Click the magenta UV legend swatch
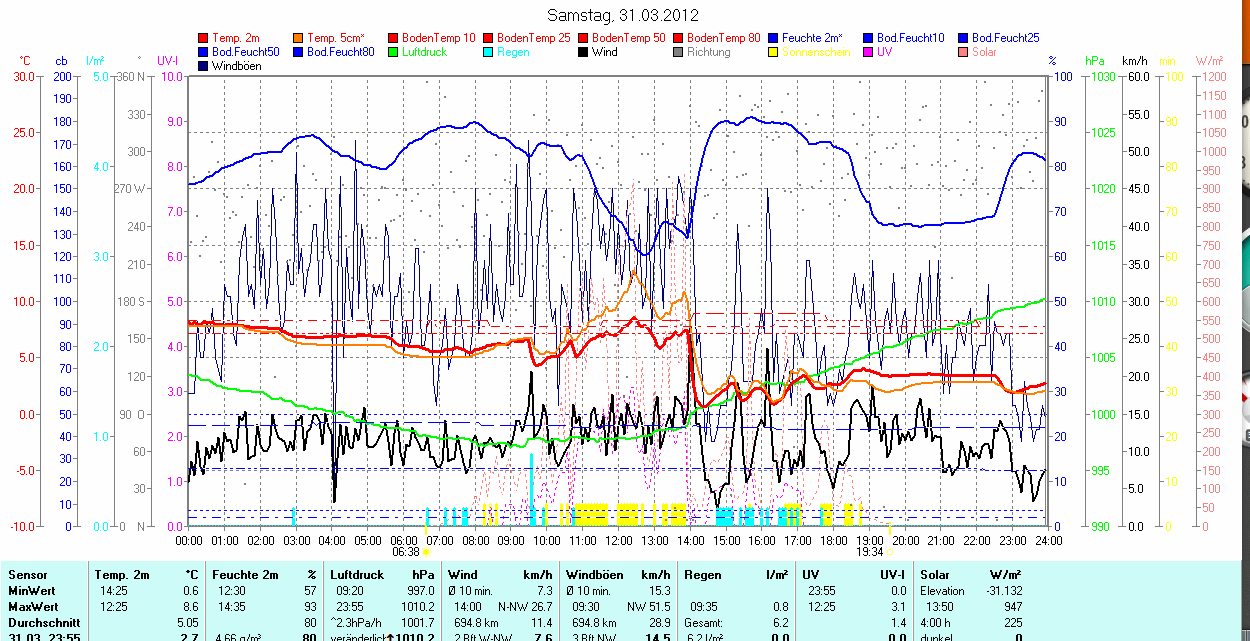The height and width of the screenshot is (641, 1250). (868, 52)
